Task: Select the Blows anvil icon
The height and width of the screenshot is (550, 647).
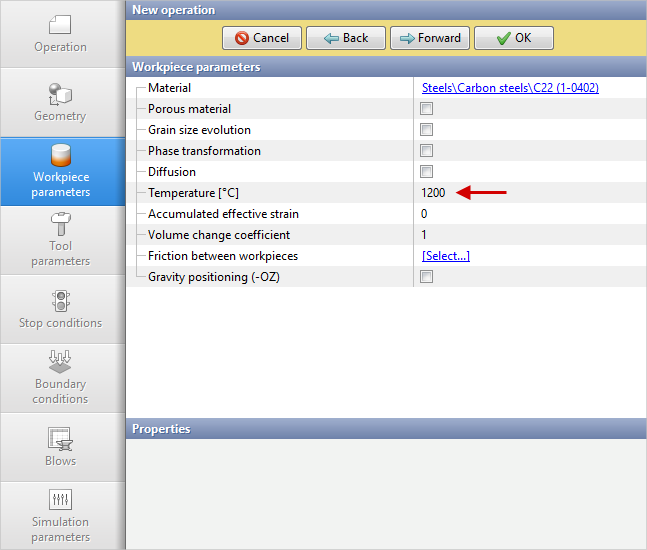Action: [60, 439]
